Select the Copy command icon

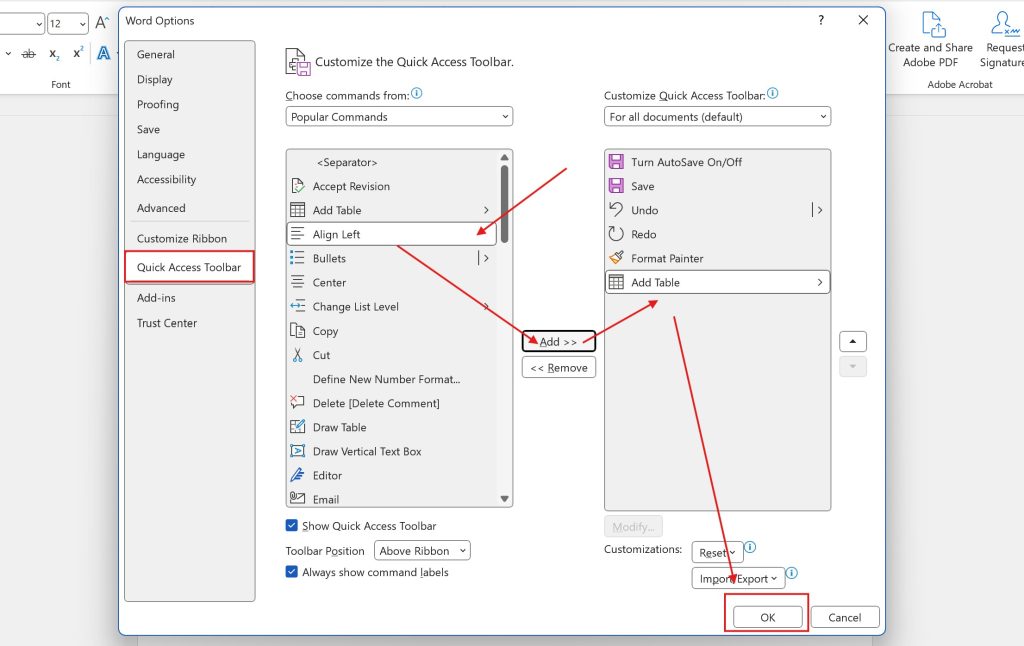(299, 330)
